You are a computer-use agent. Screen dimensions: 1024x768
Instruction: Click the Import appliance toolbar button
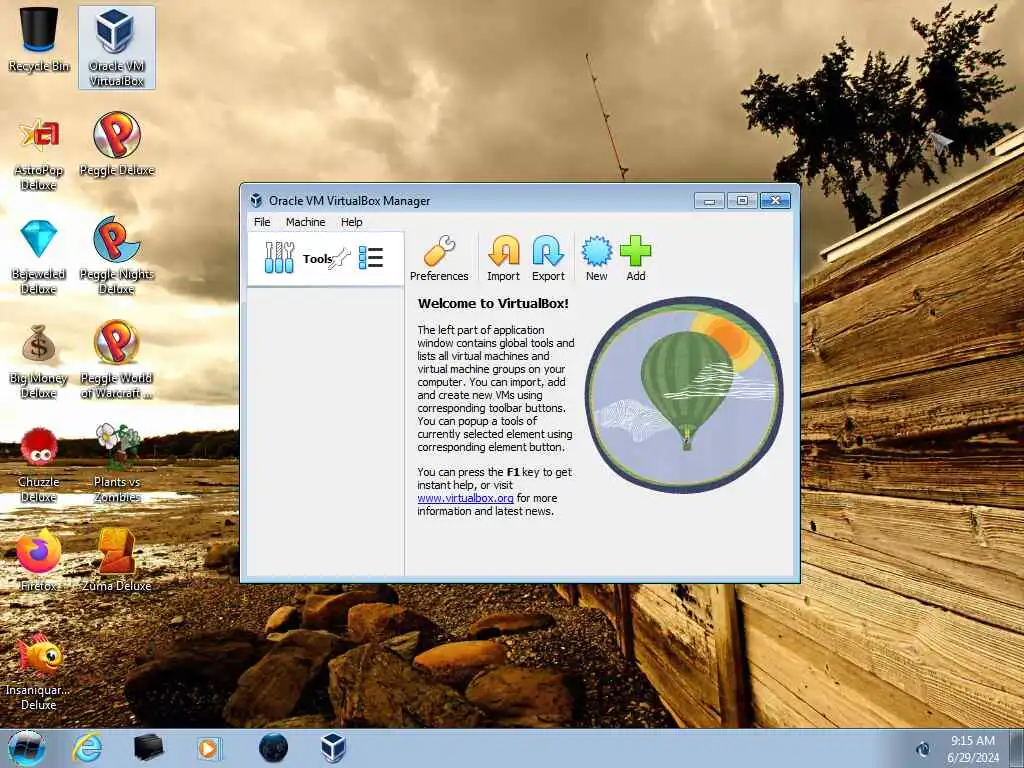[504, 259]
